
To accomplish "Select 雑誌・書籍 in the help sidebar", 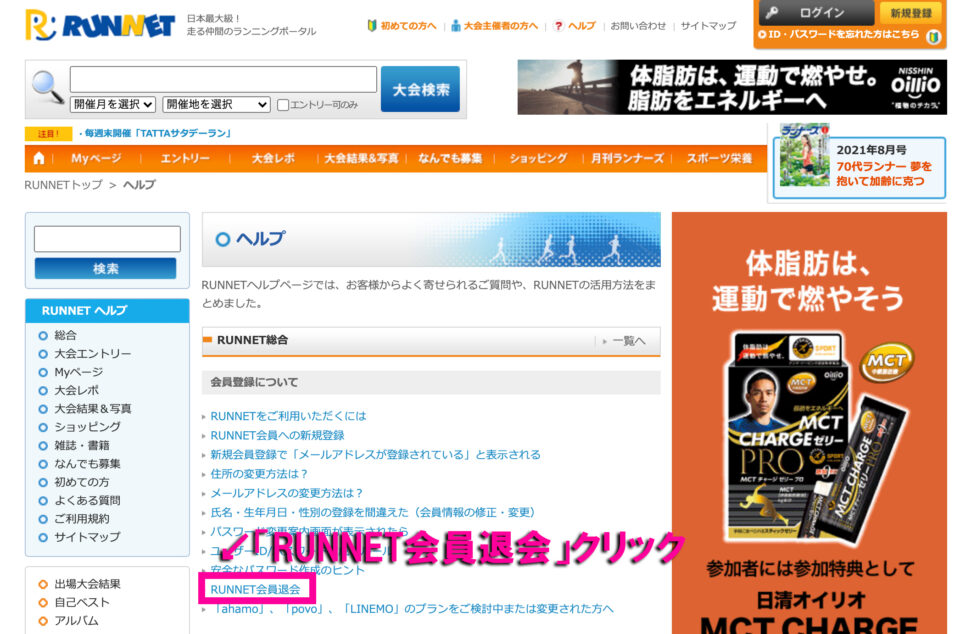I will [82, 446].
